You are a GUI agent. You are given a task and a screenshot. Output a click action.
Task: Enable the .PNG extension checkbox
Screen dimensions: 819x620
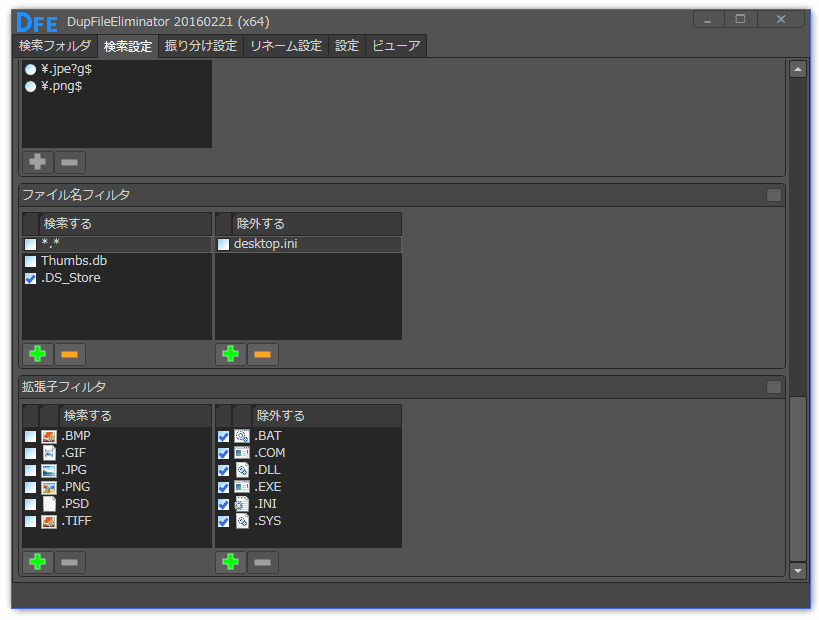[30, 487]
